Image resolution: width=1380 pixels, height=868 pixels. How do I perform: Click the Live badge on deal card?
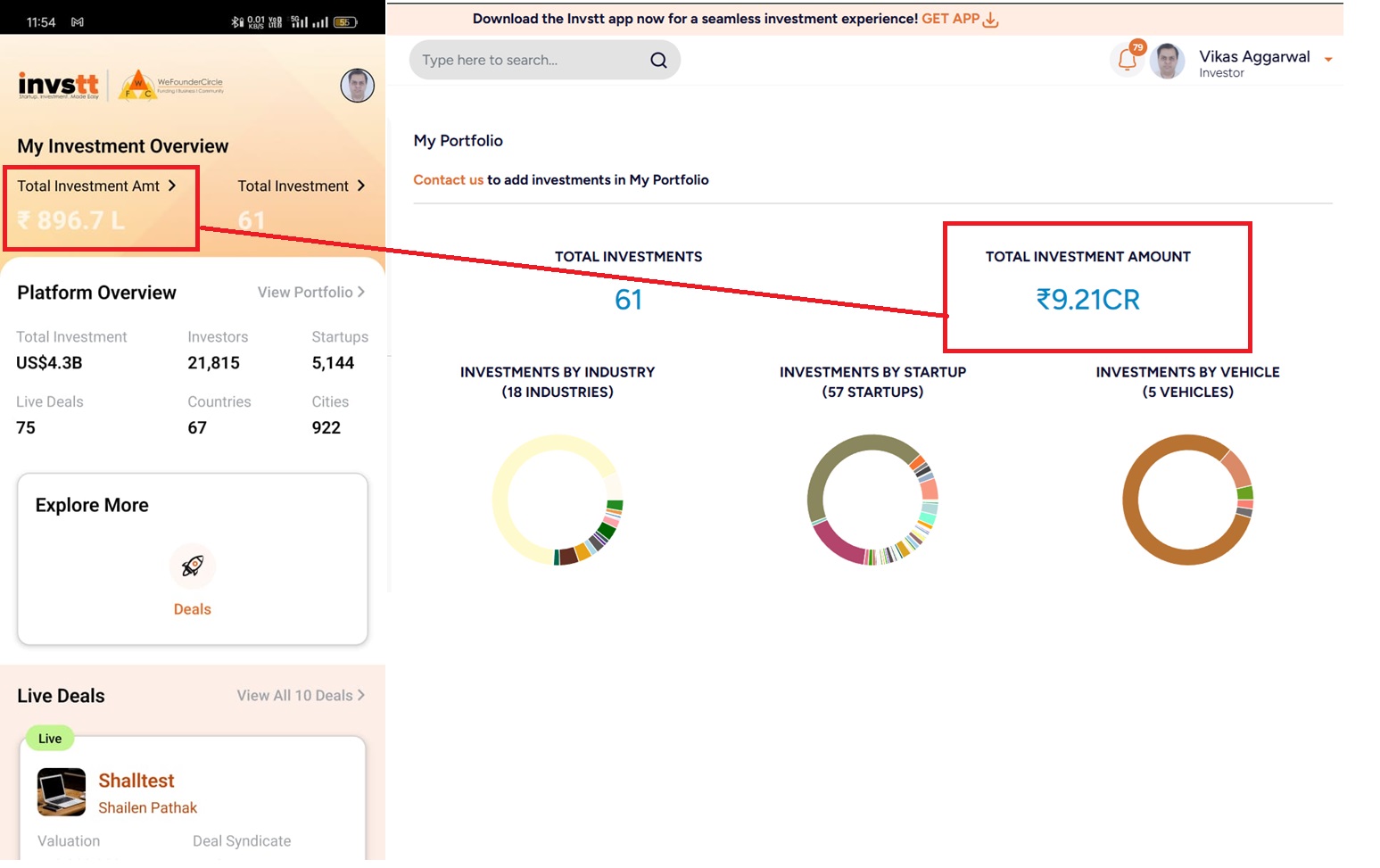tap(50, 739)
